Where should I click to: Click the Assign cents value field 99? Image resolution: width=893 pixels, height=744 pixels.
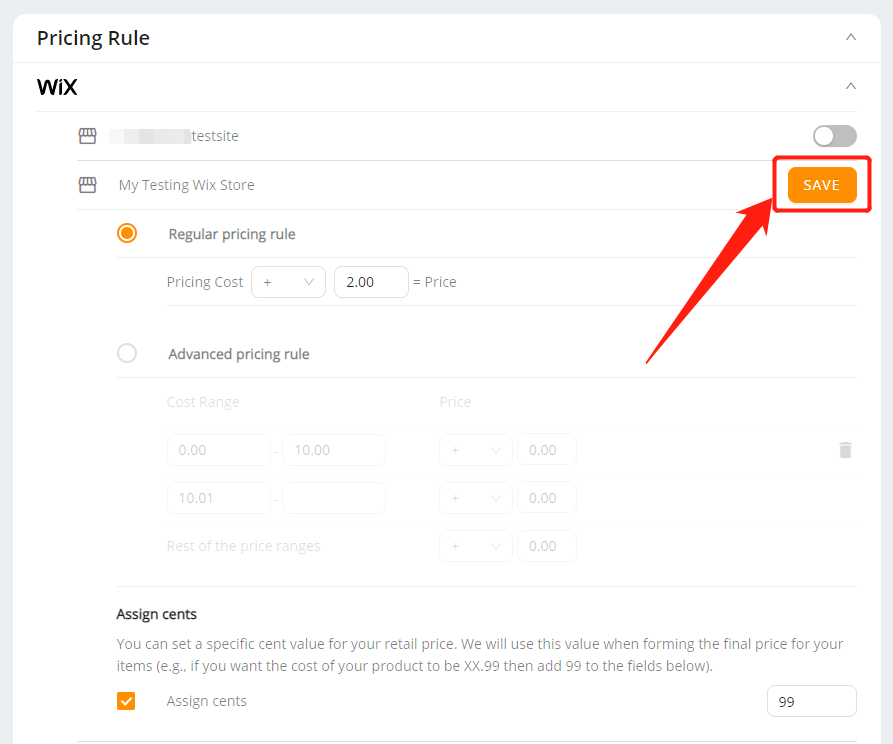click(x=812, y=701)
